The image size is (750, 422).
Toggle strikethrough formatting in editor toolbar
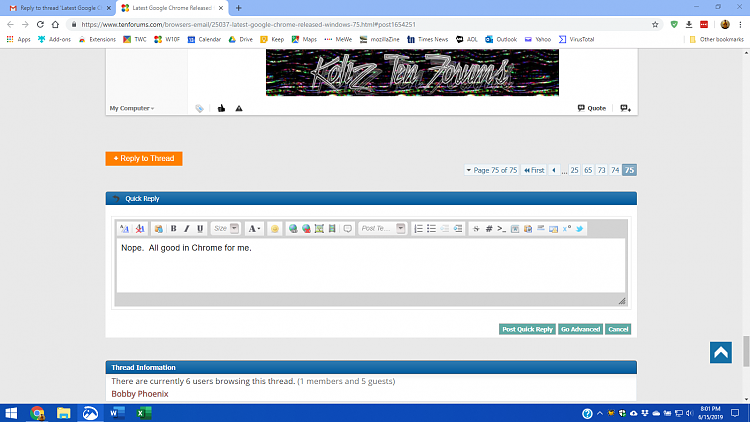(x=476, y=229)
